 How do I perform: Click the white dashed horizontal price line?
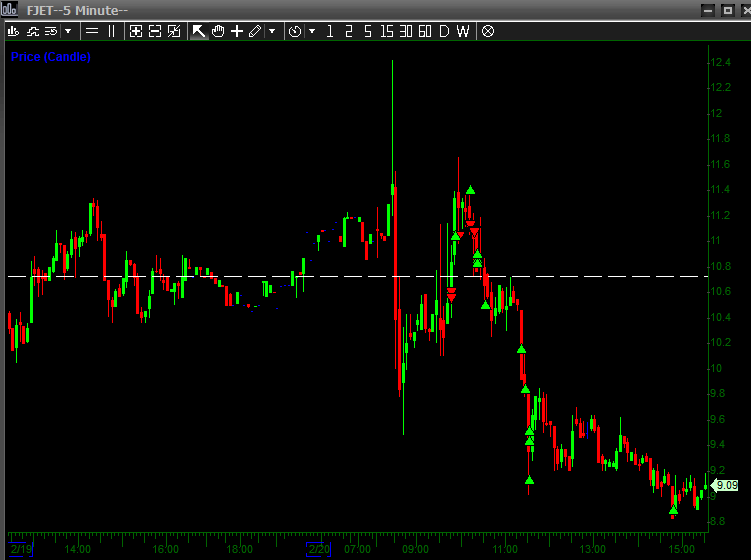[x=358, y=276]
